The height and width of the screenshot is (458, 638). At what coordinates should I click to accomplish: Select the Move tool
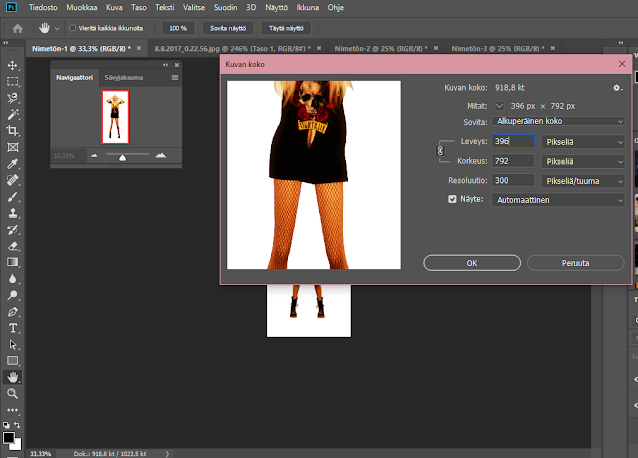point(13,65)
